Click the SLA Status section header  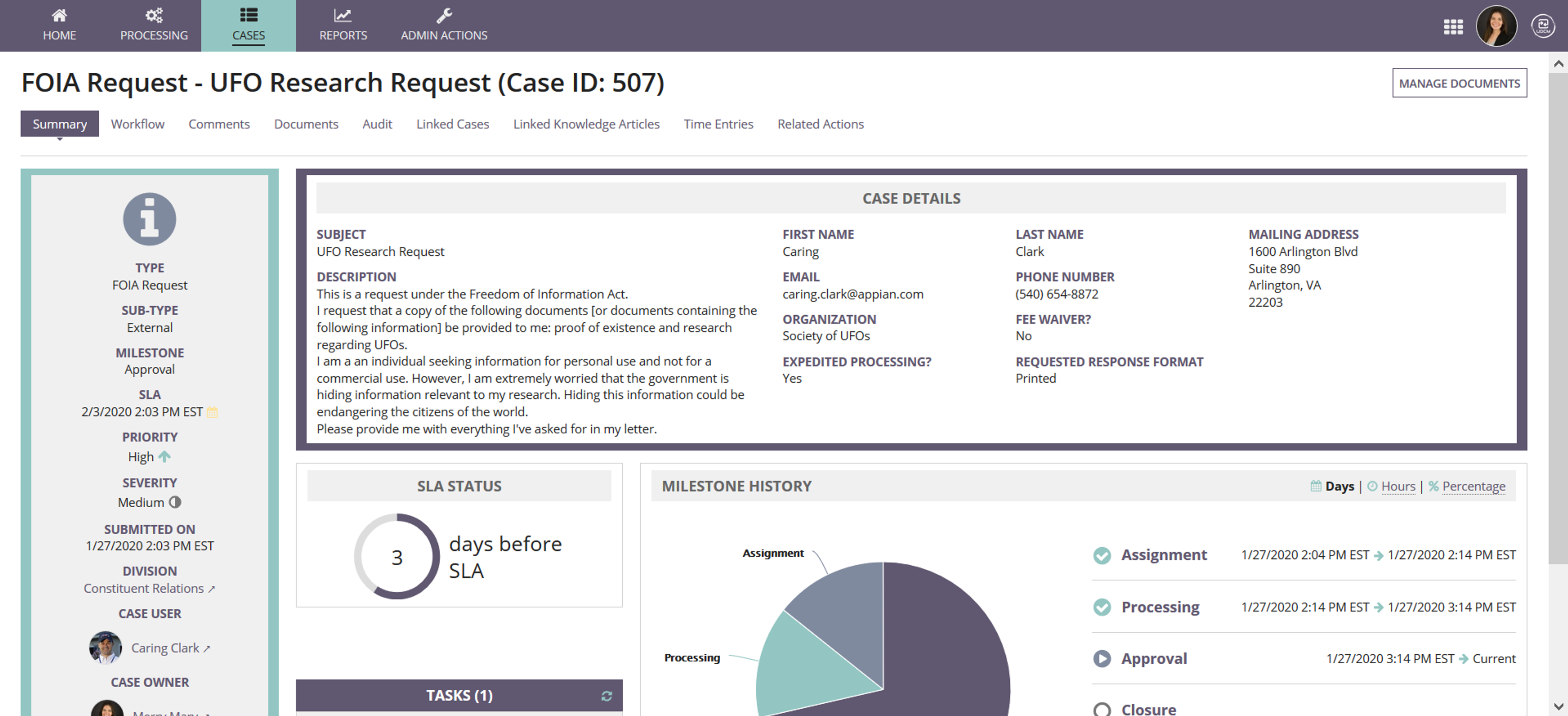[459, 486]
